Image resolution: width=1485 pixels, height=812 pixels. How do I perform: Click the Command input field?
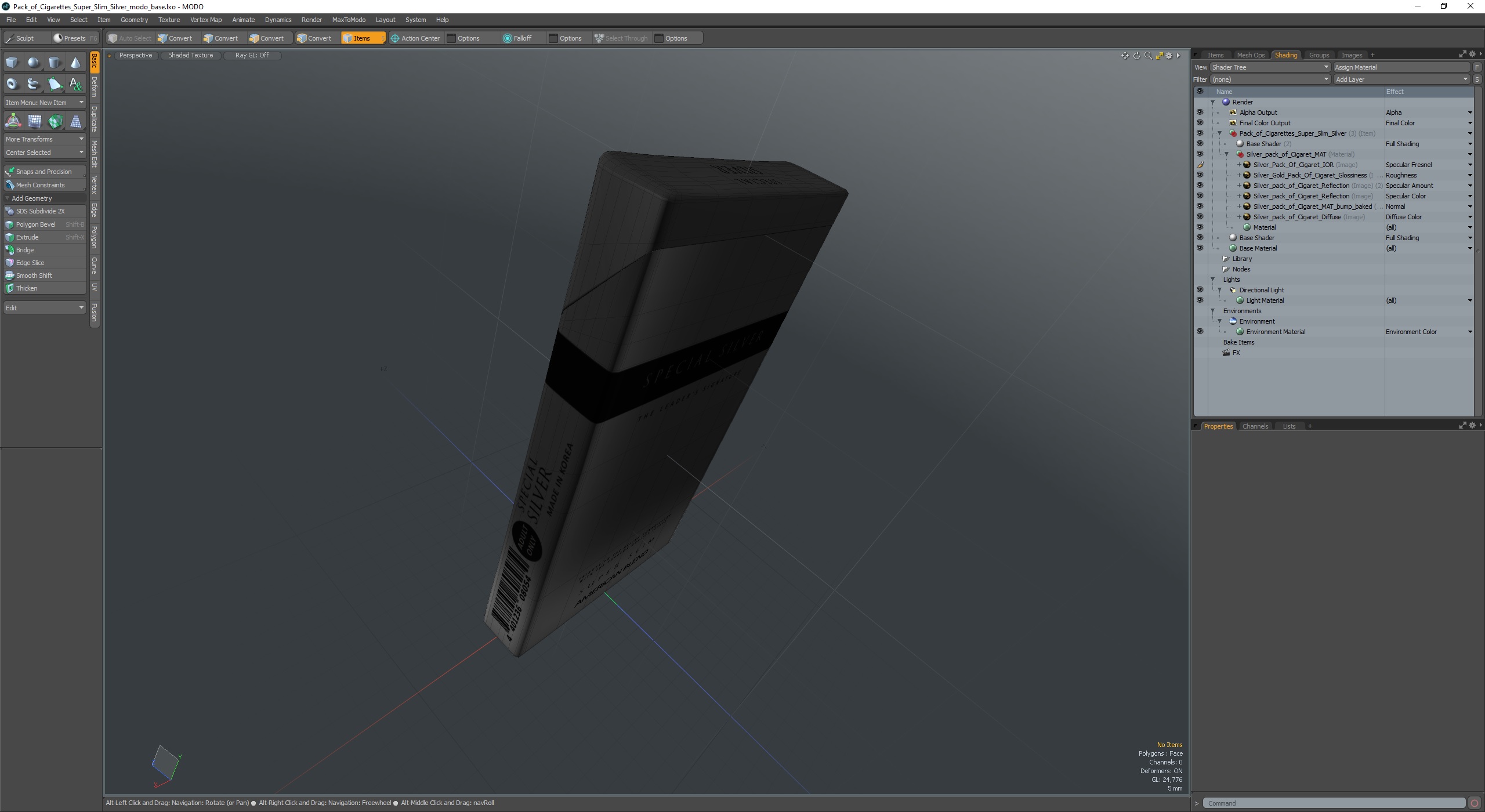[1334, 803]
